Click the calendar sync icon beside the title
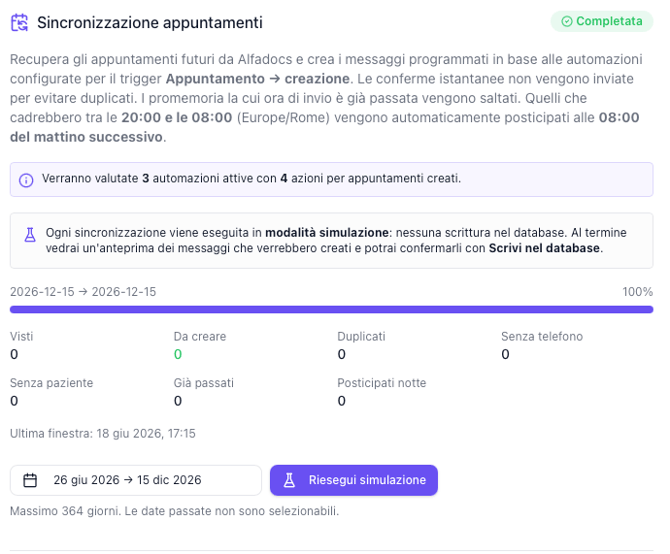Viewport: 670px width, 554px height. pyautogui.click(x=19, y=23)
